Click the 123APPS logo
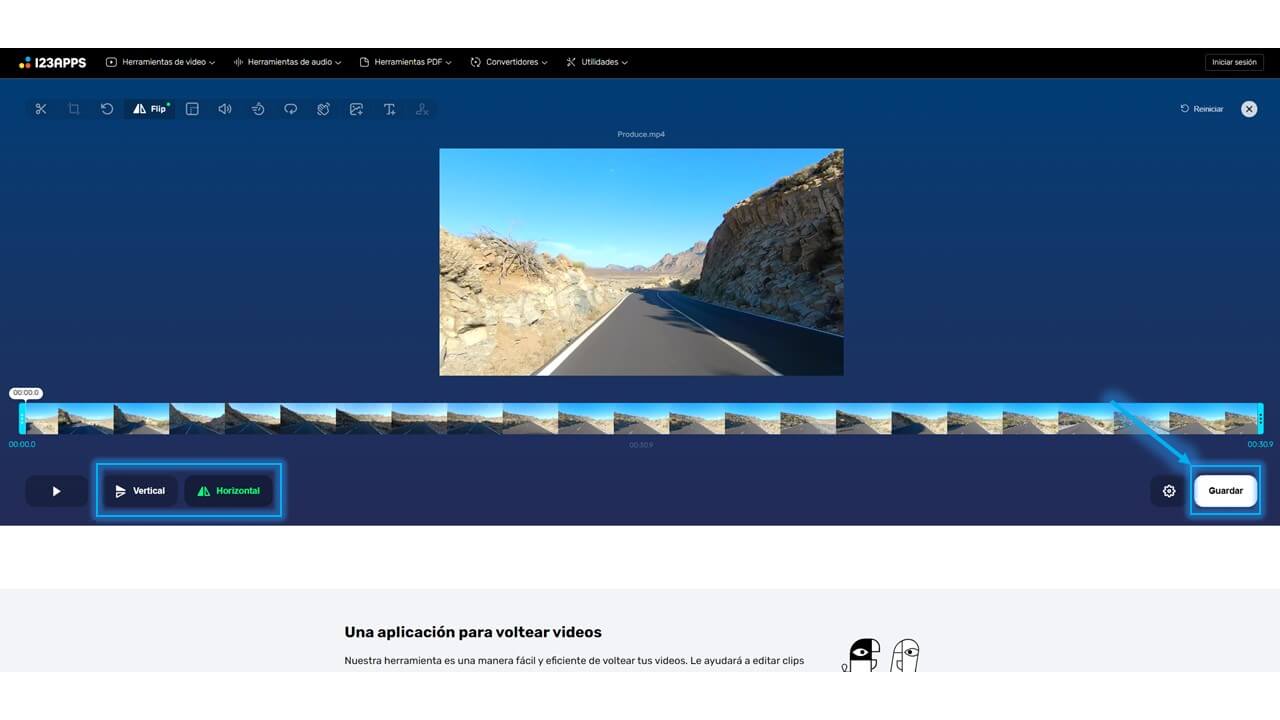 point(53,62)
